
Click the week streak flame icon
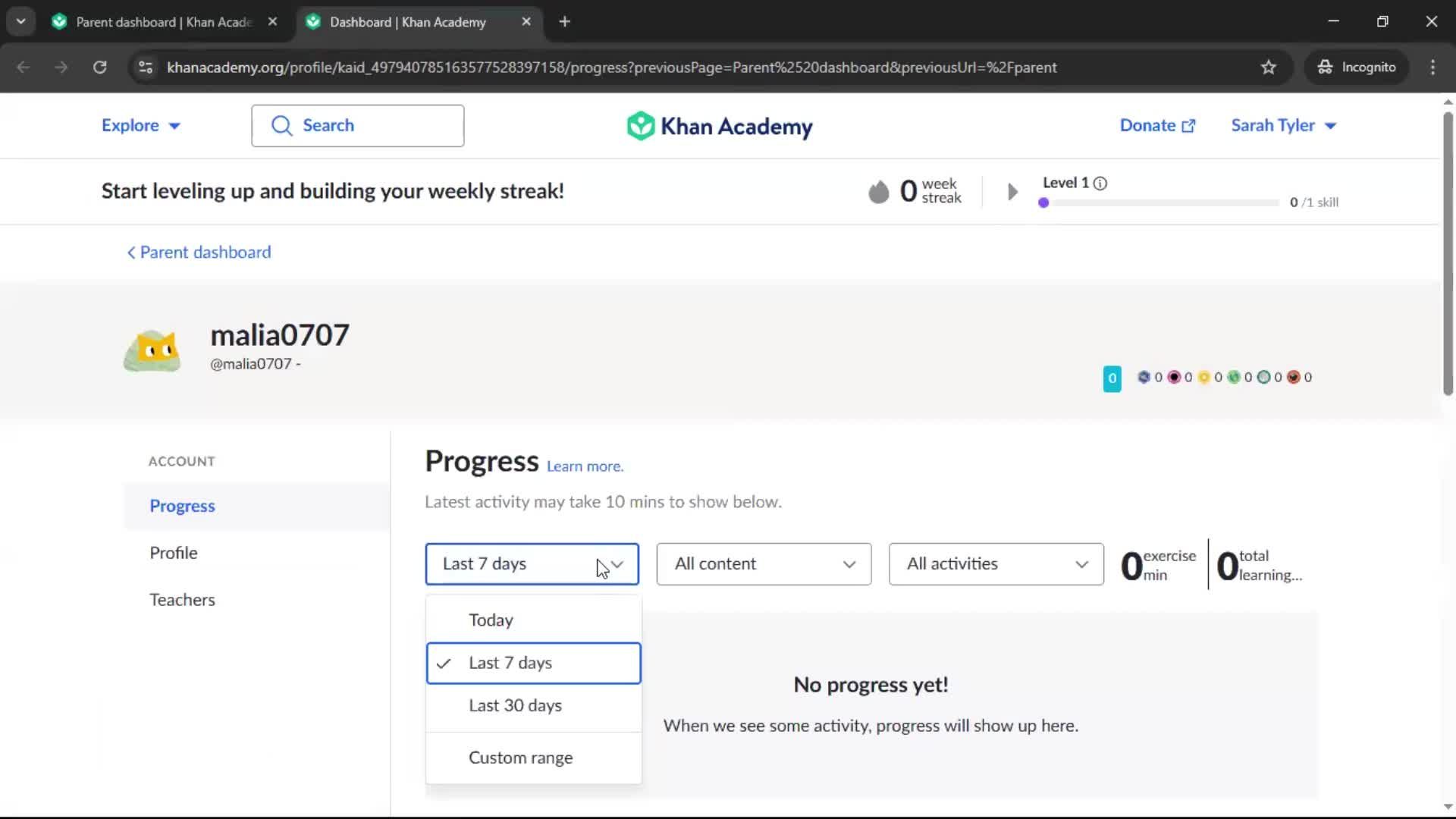pos(878,191)
